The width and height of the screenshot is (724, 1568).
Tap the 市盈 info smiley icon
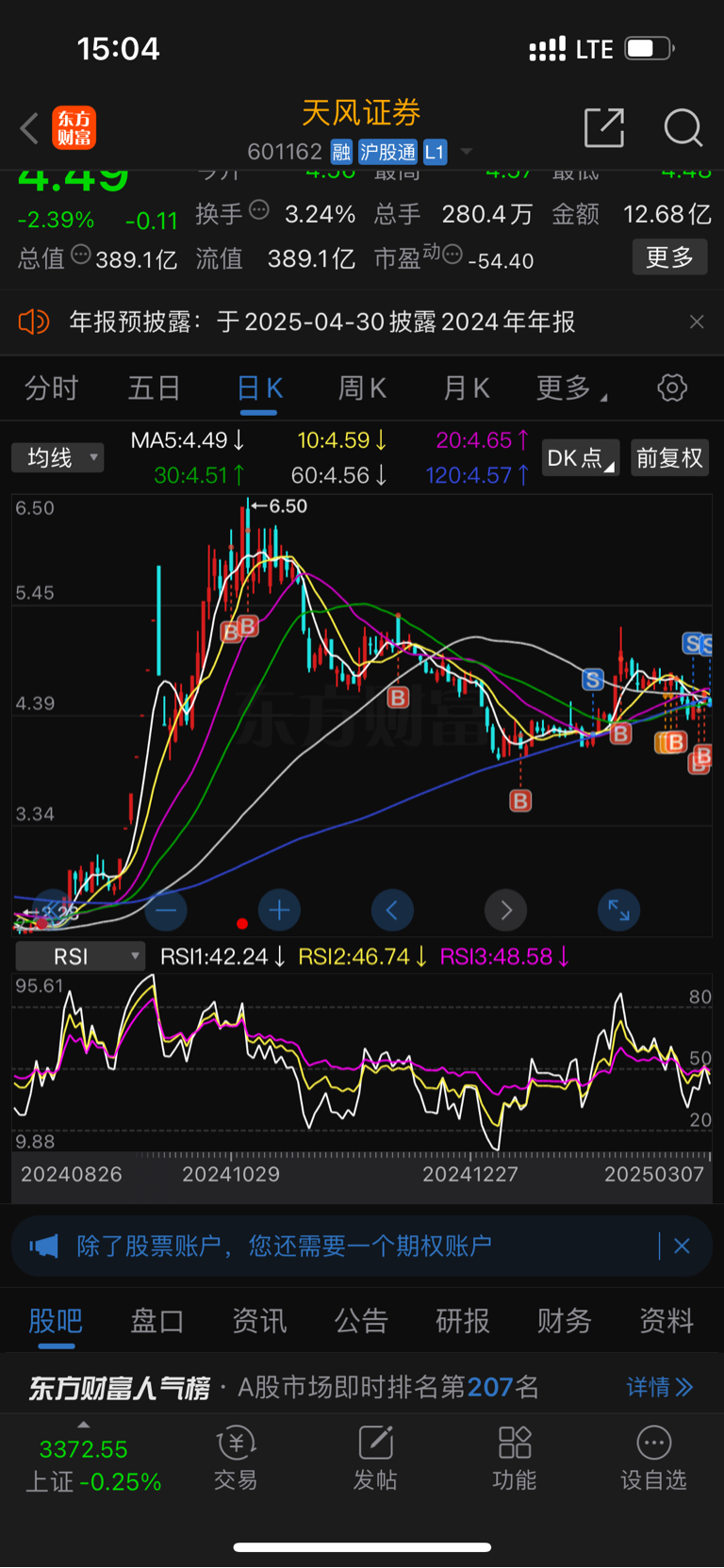point(452,255)
